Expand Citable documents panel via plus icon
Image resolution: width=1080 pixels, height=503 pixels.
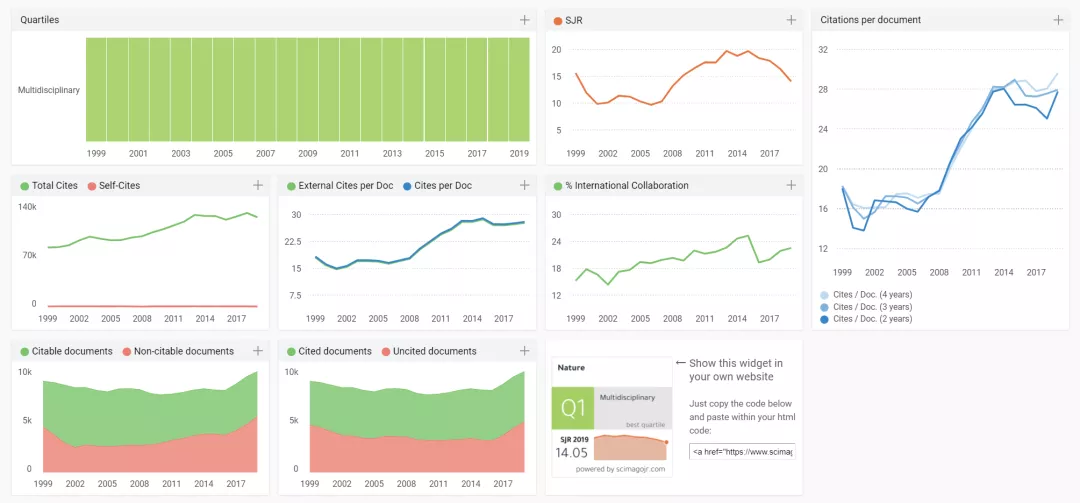click(x=258, y=351)
